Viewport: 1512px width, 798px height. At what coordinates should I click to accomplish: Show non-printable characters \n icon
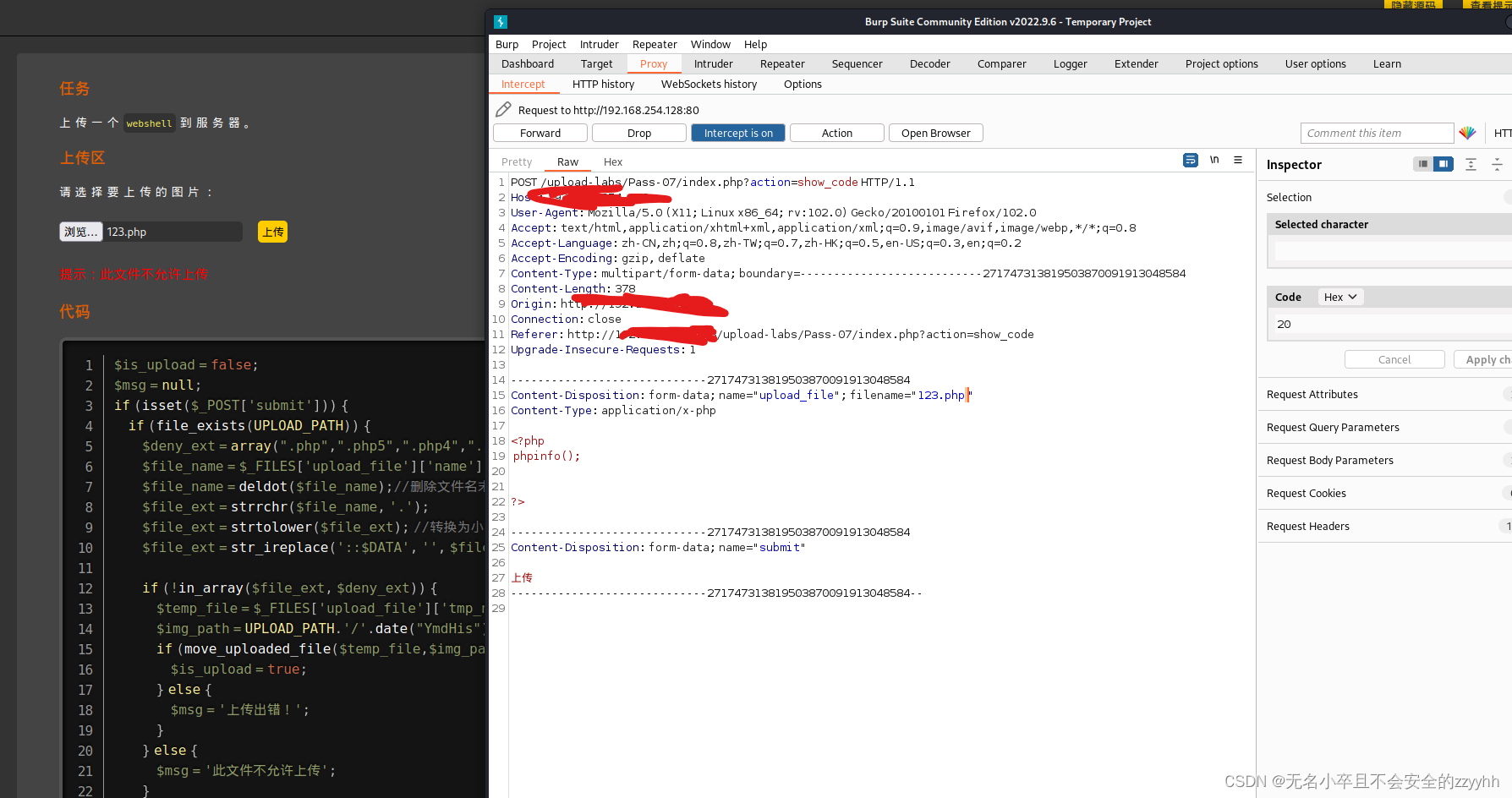[x=1214, y=160]
